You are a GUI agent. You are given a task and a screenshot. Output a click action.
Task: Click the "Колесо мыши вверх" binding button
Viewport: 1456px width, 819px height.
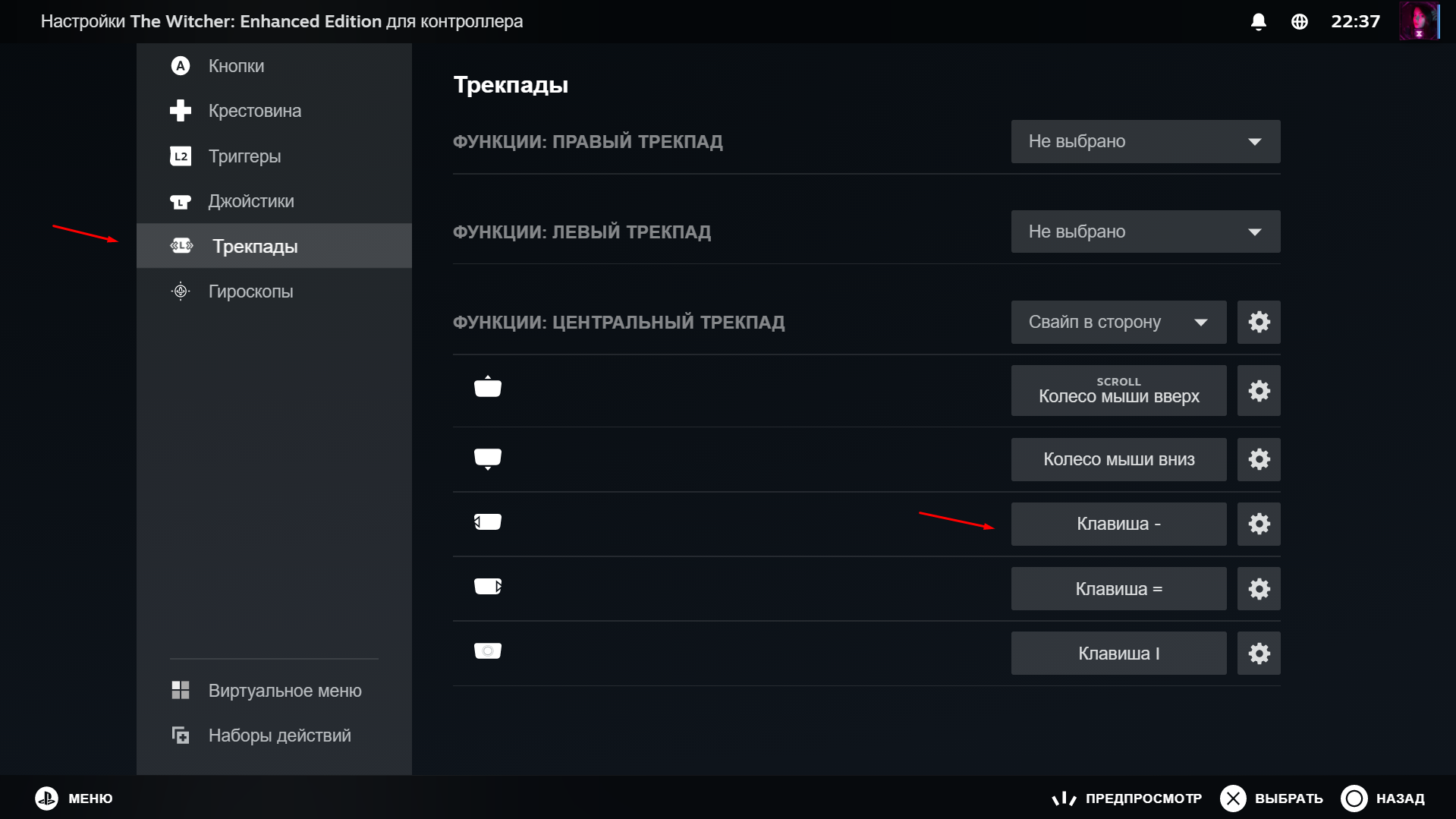pyautogui.click(x=1118, y=391)
